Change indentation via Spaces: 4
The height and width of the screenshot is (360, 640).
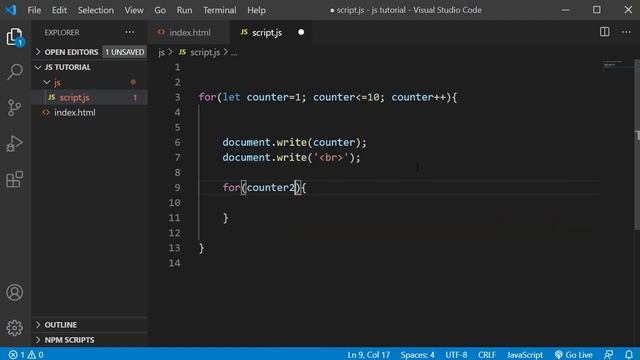418,354
